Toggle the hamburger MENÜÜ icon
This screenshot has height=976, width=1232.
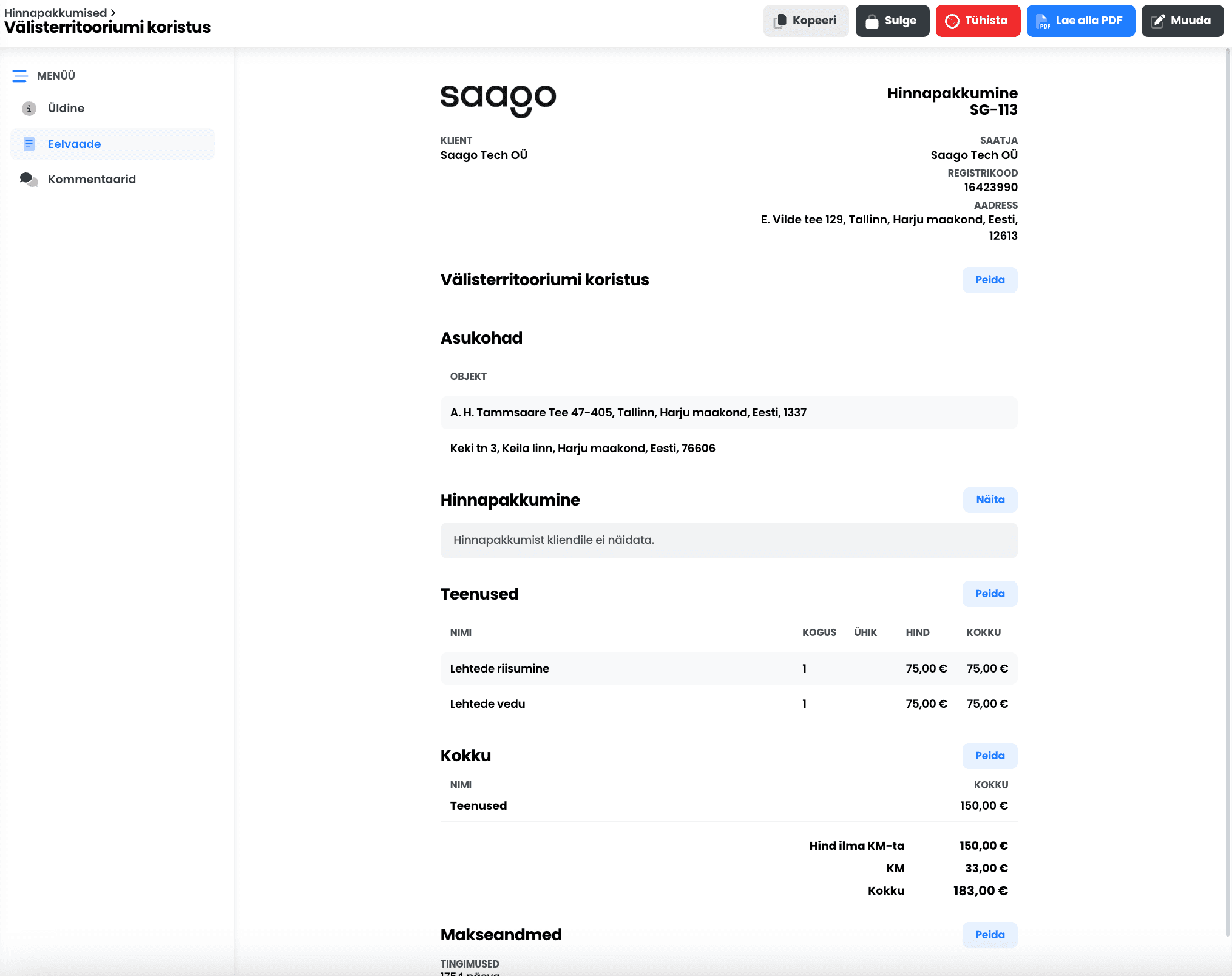19,76
